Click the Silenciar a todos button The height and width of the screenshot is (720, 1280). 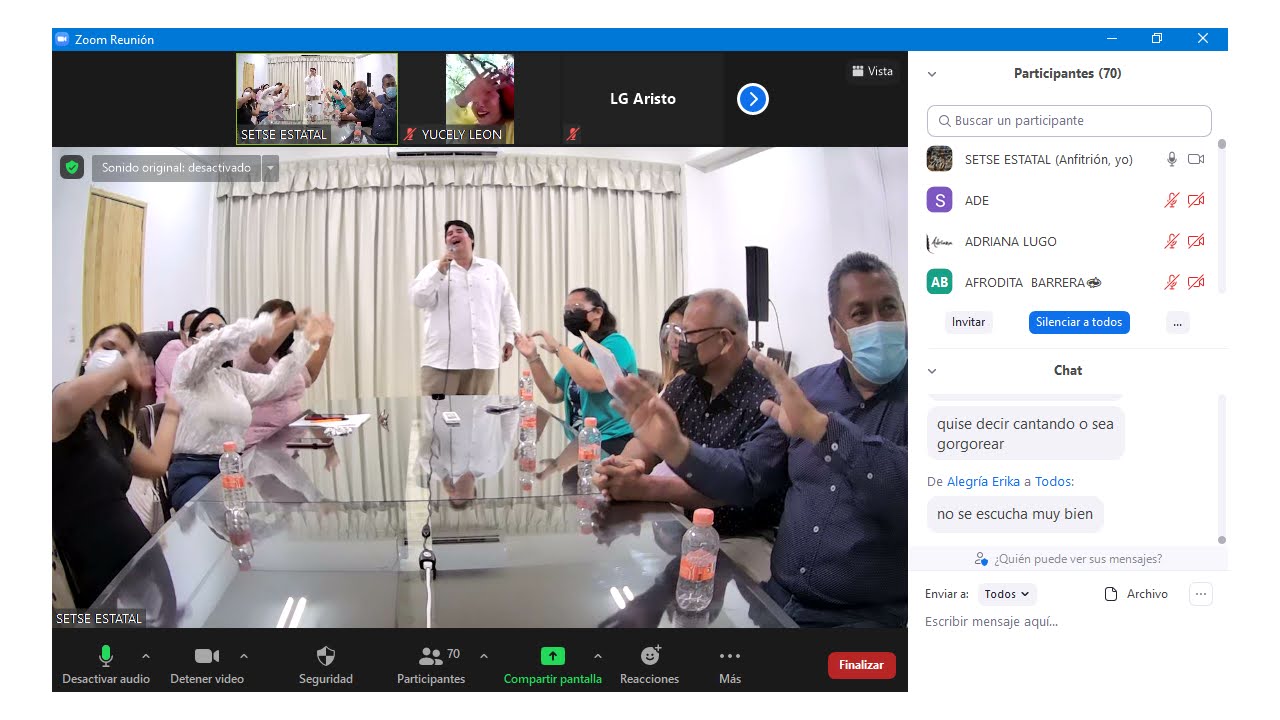[x=1079, y=322]
